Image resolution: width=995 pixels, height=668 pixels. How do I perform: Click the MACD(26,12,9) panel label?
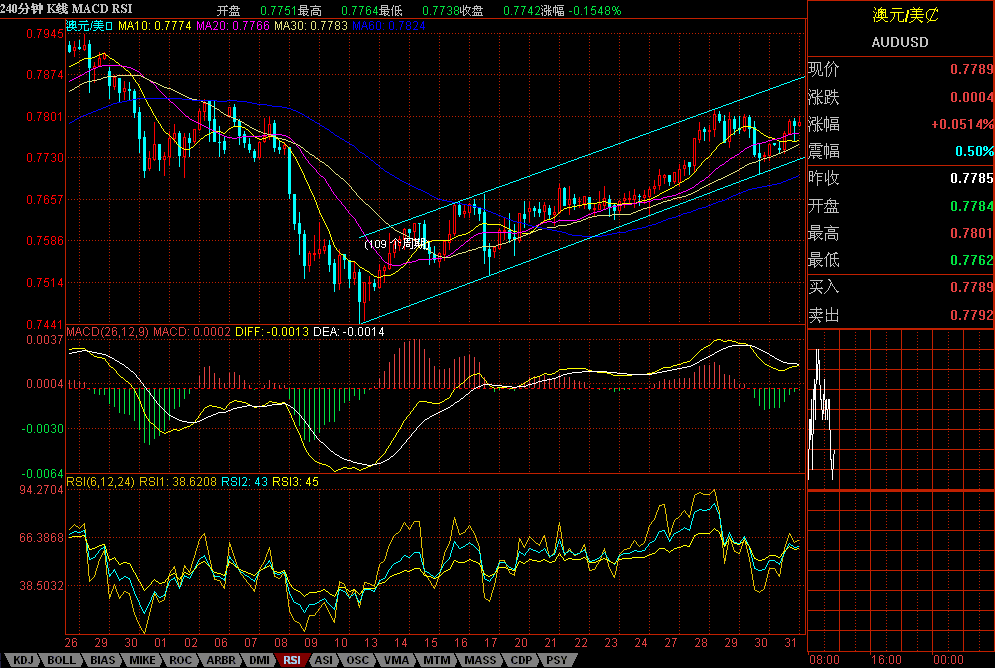(x=107, y=331)
